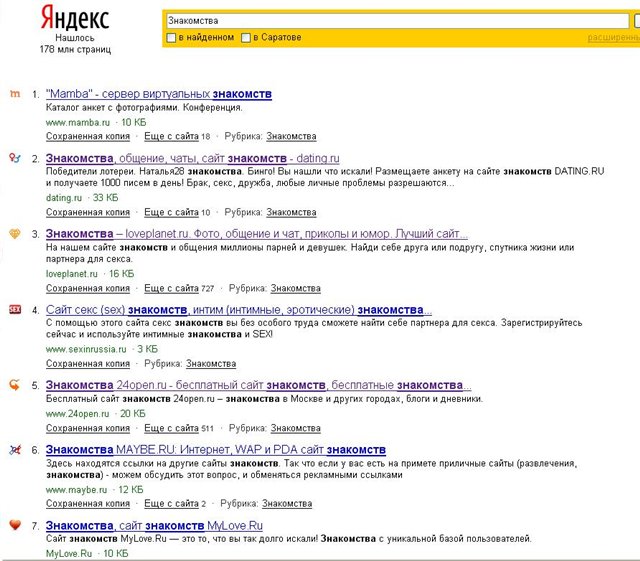Enable the 'в найденном' checkbox
This screenshot has width=640, height=561.
[x=171, y=38]
